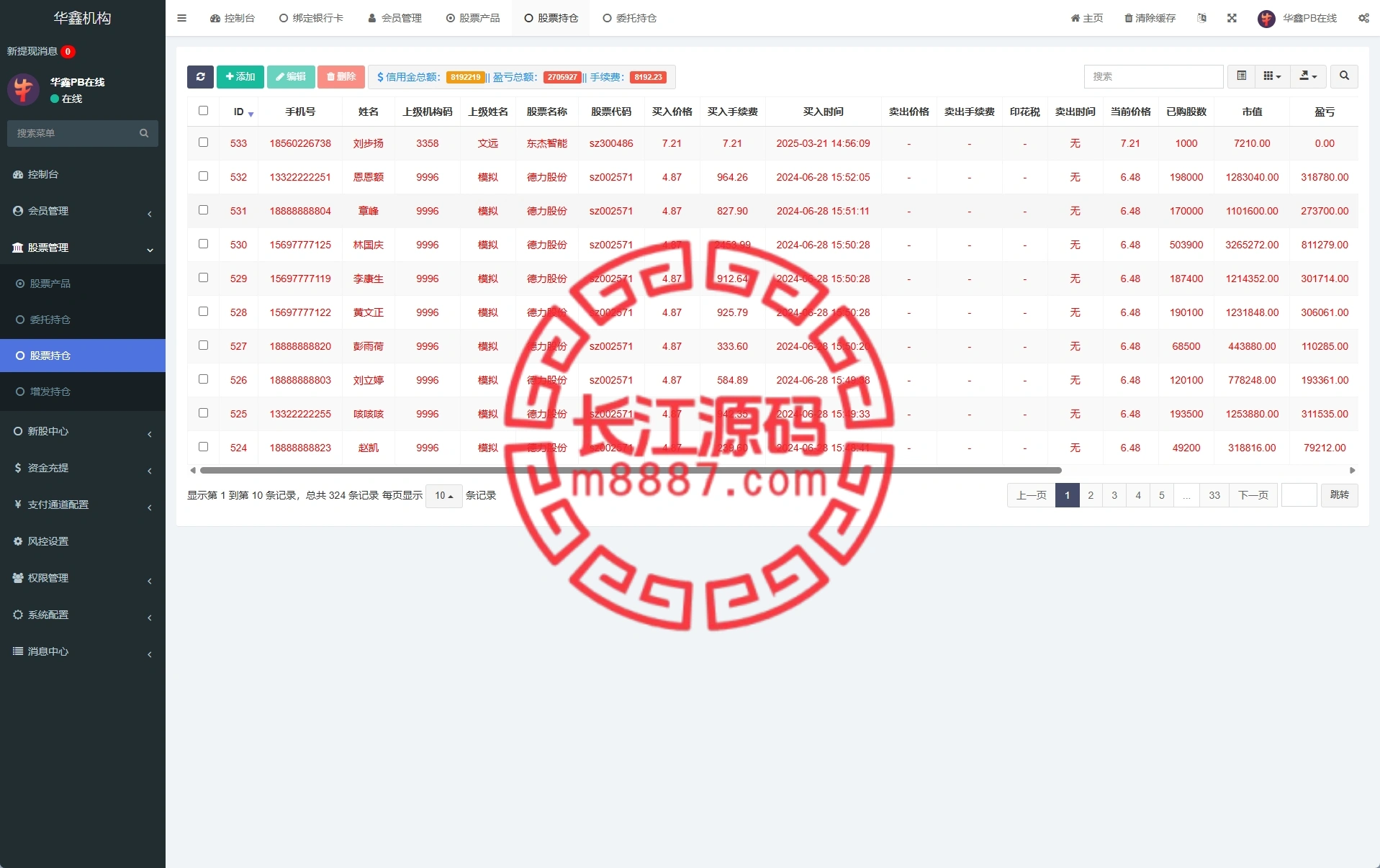
Task: Open the columns visibility dropdown
Action: 1272,76
